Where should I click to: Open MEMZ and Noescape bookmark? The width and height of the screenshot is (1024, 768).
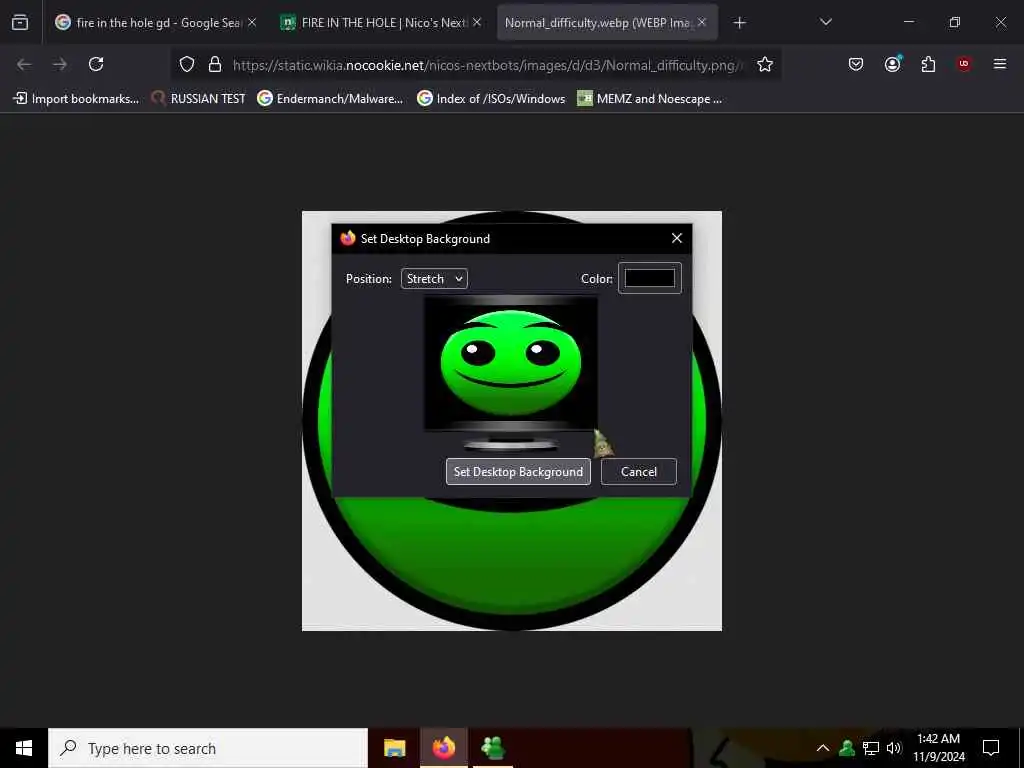tap(650, 99)
